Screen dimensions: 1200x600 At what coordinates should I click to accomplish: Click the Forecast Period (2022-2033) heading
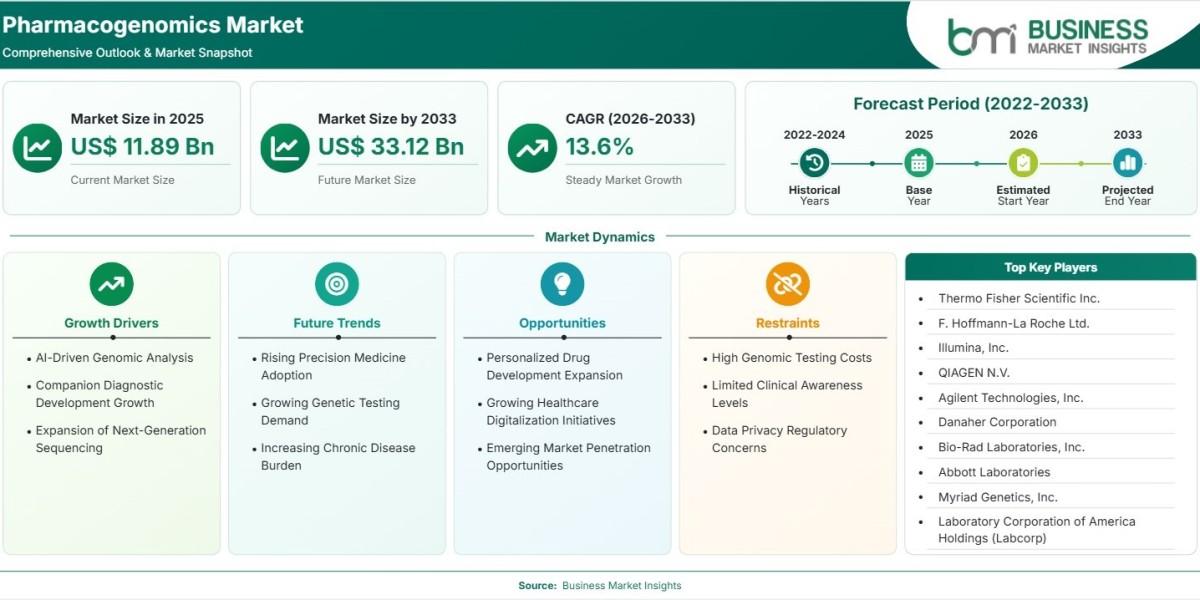click(971, 103)
